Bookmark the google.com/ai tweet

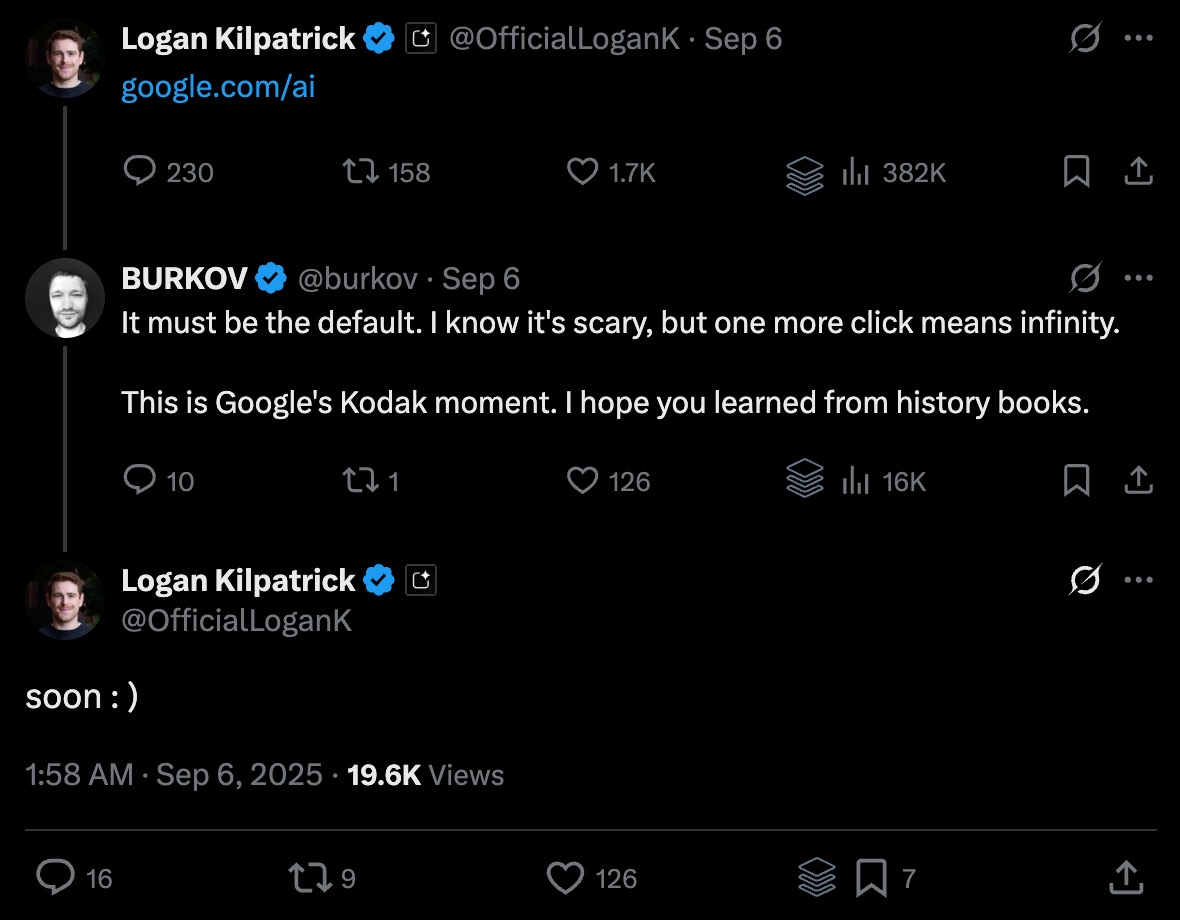click(x=1076, y=172)
